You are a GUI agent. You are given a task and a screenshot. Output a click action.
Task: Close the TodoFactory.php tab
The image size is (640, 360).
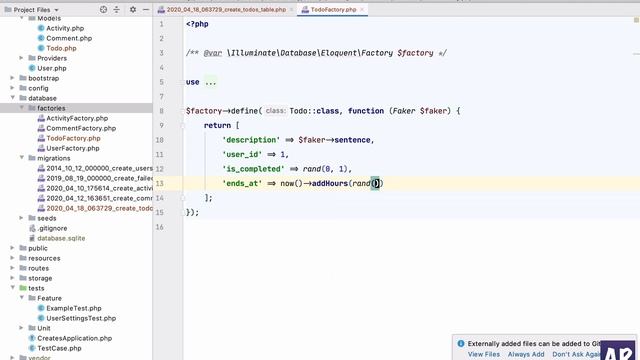tap(362, 9)
